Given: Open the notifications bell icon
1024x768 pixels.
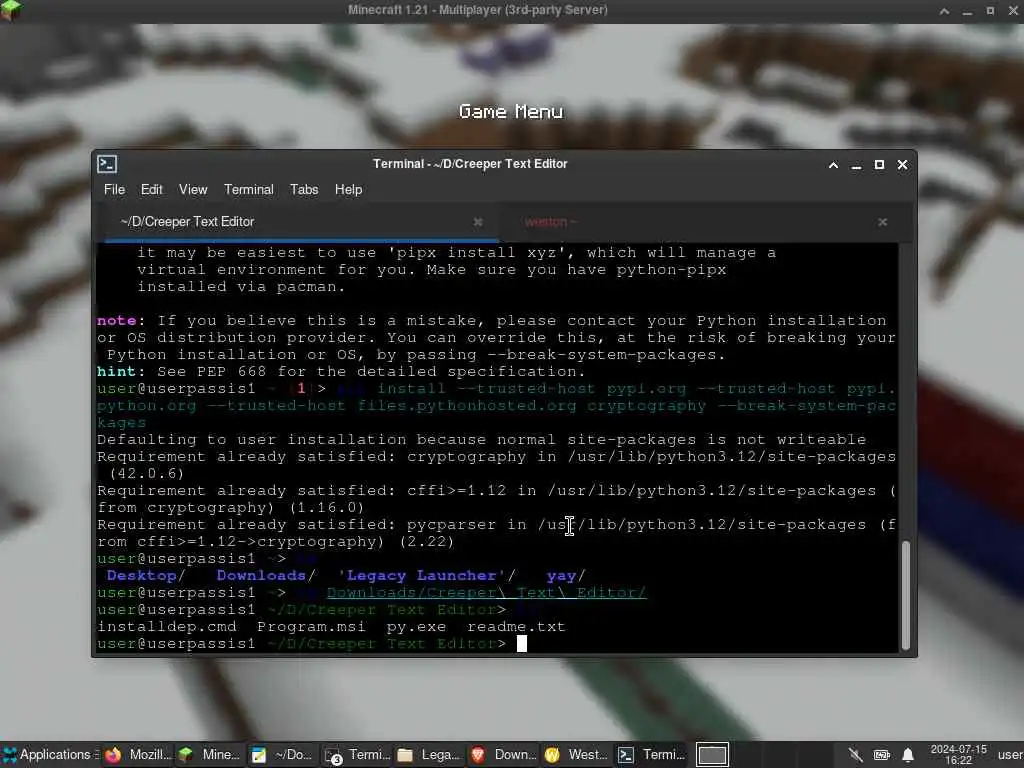Looking at the screenshot, I should pyautogui.click(x=908, y=756).
